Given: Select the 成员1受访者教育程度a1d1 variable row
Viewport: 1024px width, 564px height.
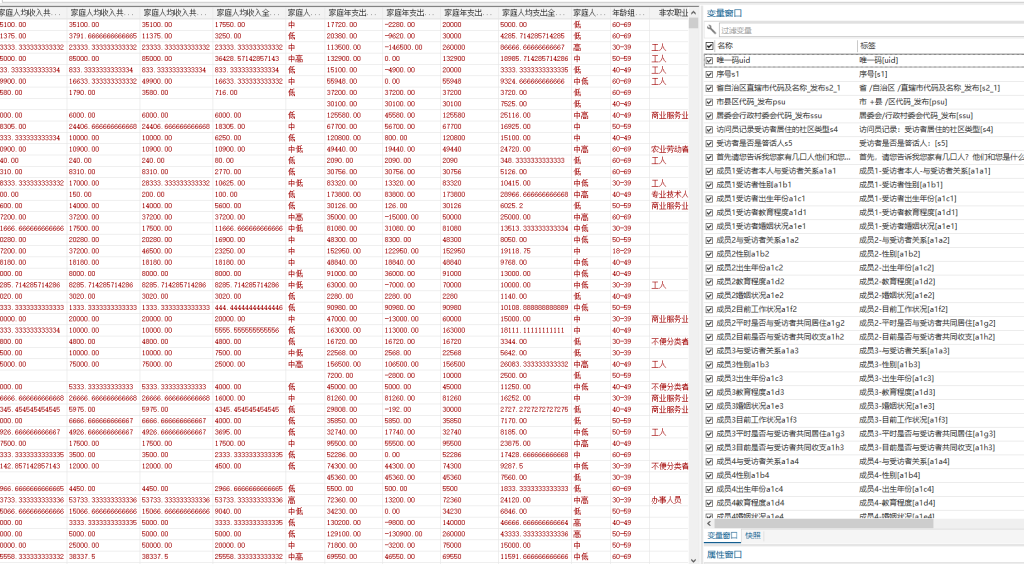Looking at the screenshot, I should click(865, 212).
